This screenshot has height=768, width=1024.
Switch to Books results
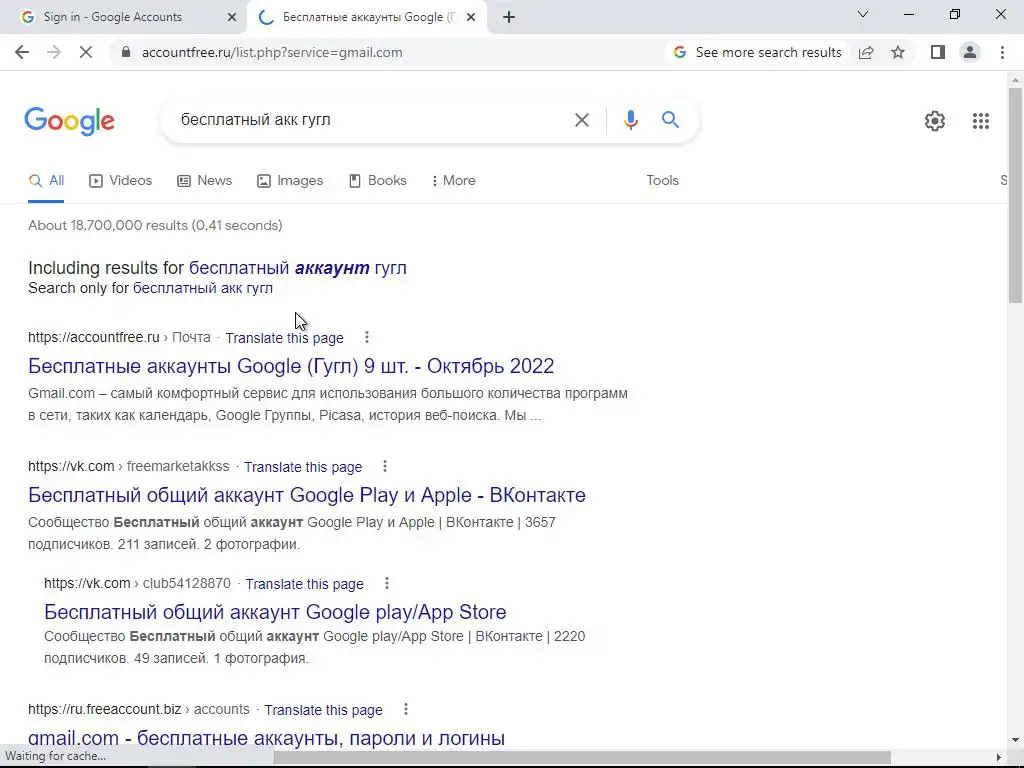pyautogui.click(x=377, y=180)
